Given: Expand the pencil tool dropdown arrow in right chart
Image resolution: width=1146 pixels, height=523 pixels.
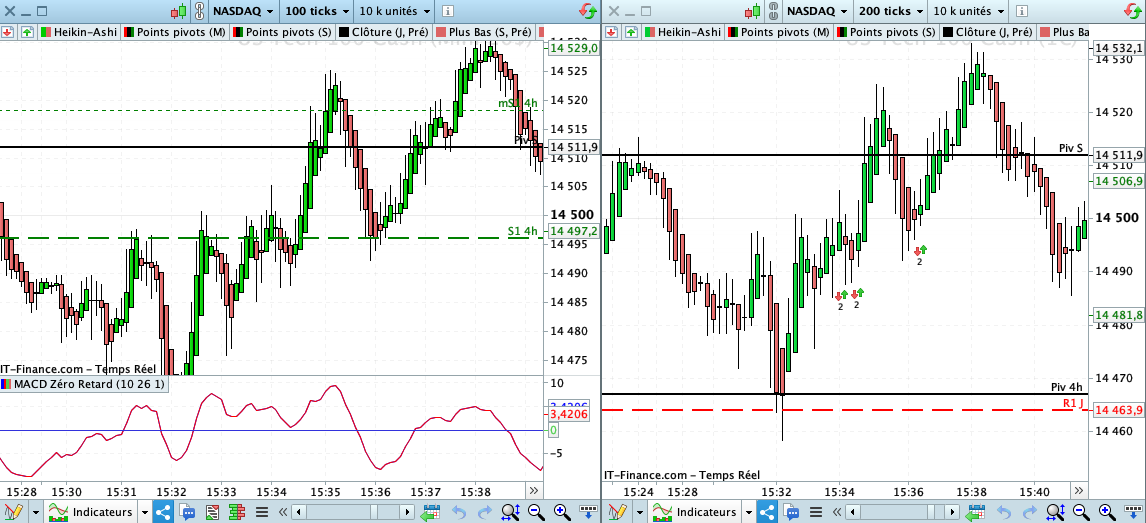Looking at the screenshot, I should [x=640, y=512].
